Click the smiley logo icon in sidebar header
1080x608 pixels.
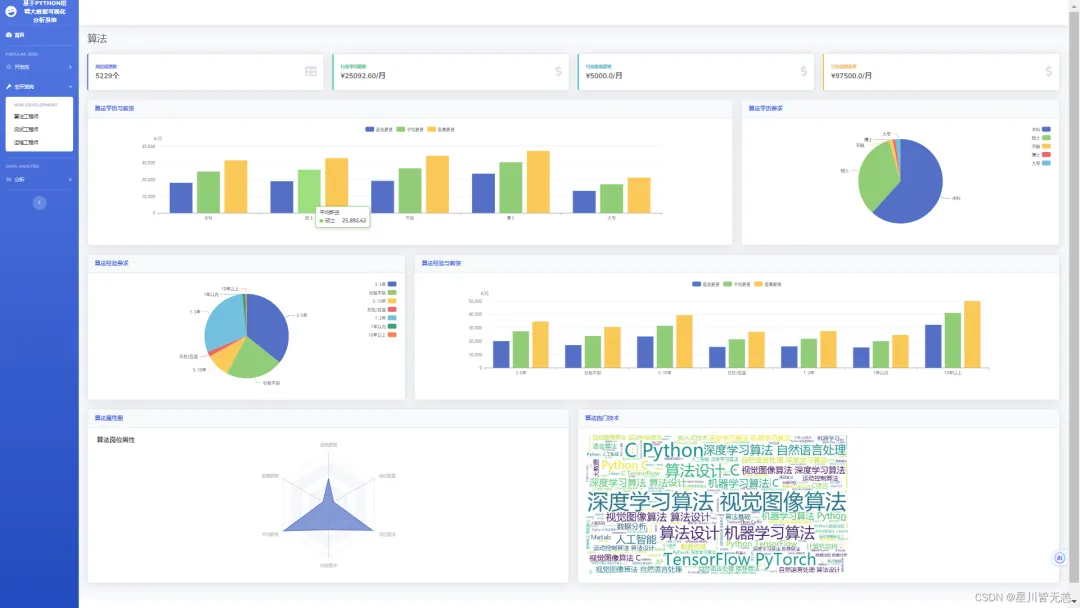[x=11, y=11]
